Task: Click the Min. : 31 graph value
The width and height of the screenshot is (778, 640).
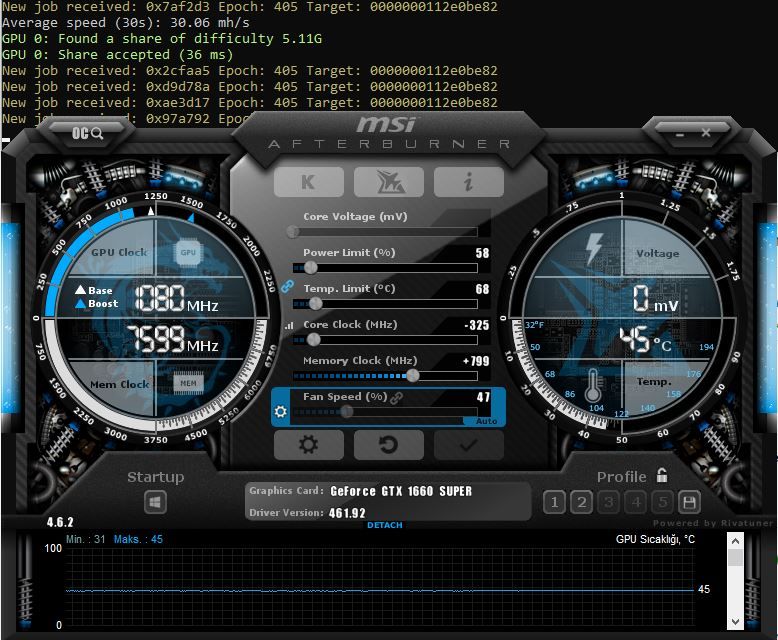Action: (85, 539)
